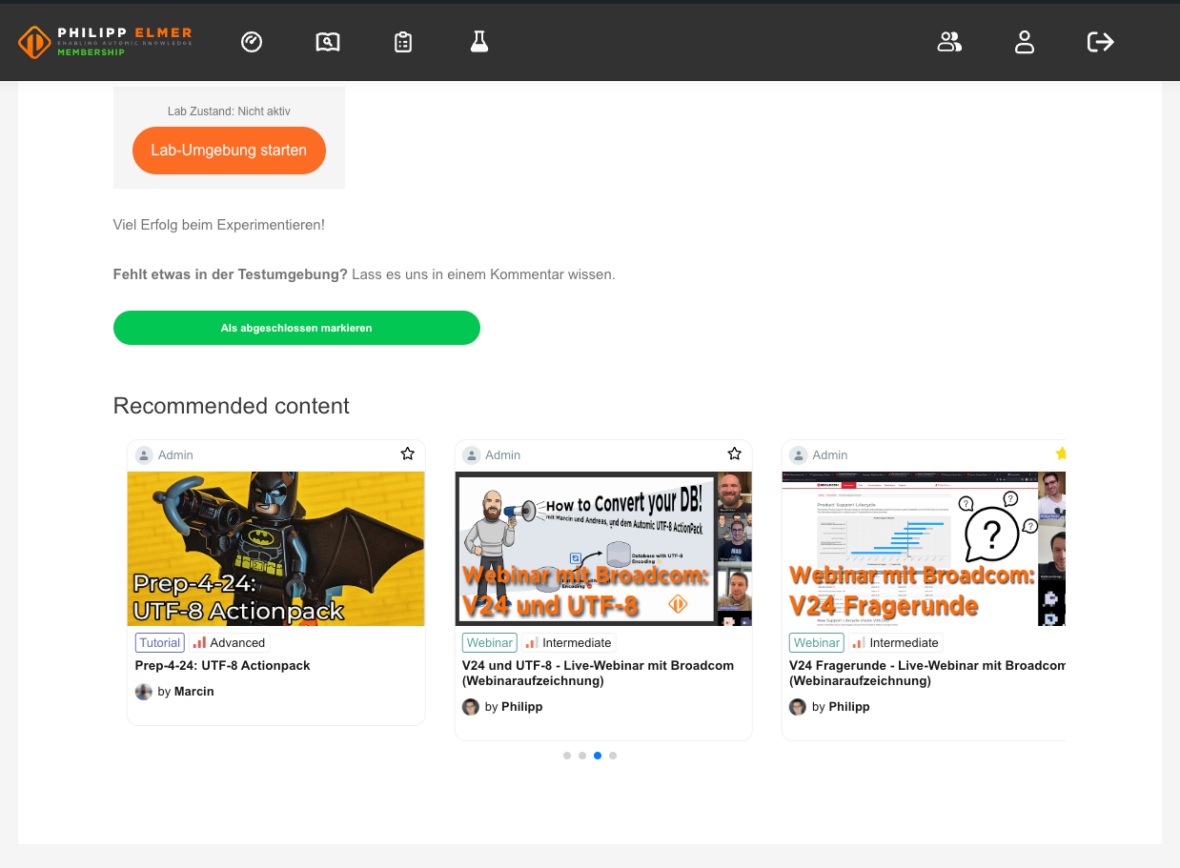Select the fourth carousel dot
1180x868 pixels.
[x=612, y=755]
